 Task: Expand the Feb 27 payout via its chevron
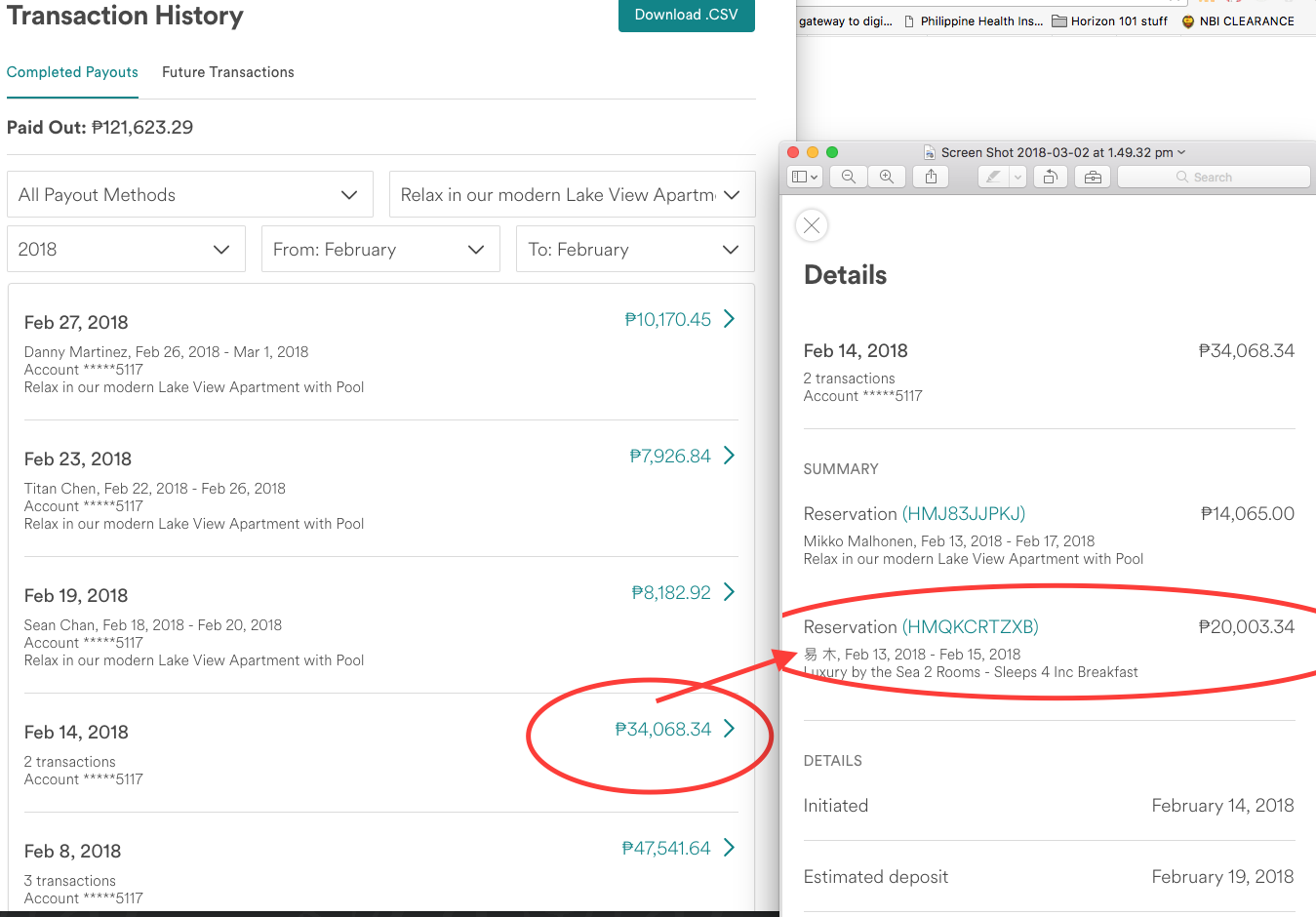point(728,319)
